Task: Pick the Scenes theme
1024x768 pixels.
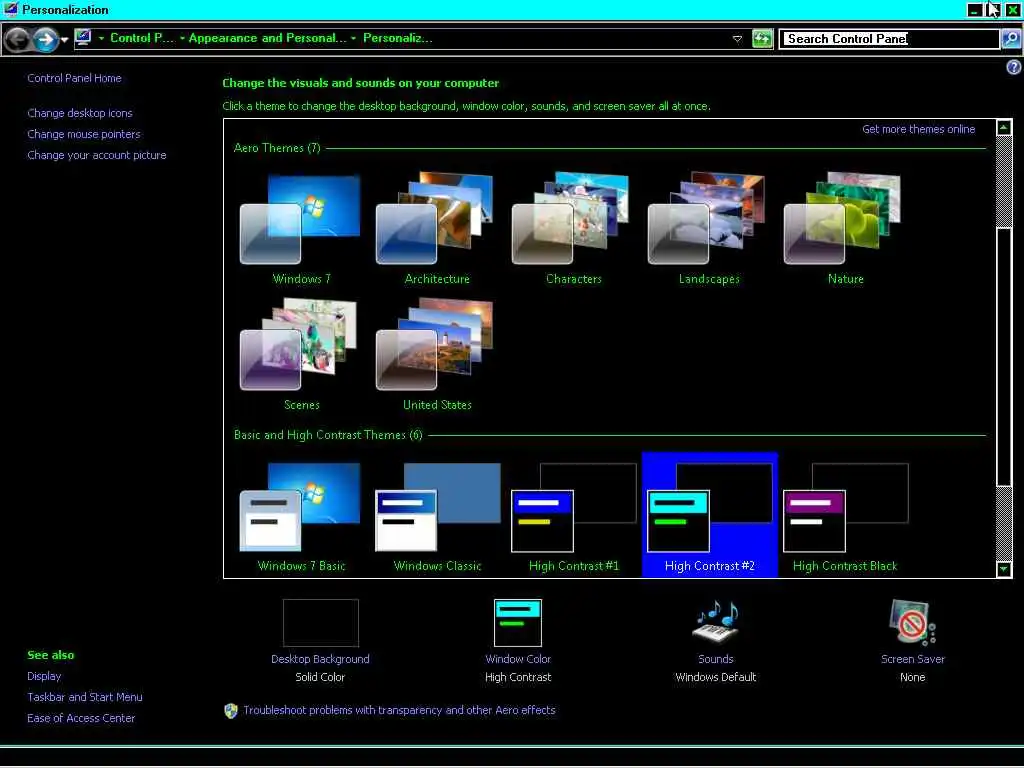Action: (300, 355)
